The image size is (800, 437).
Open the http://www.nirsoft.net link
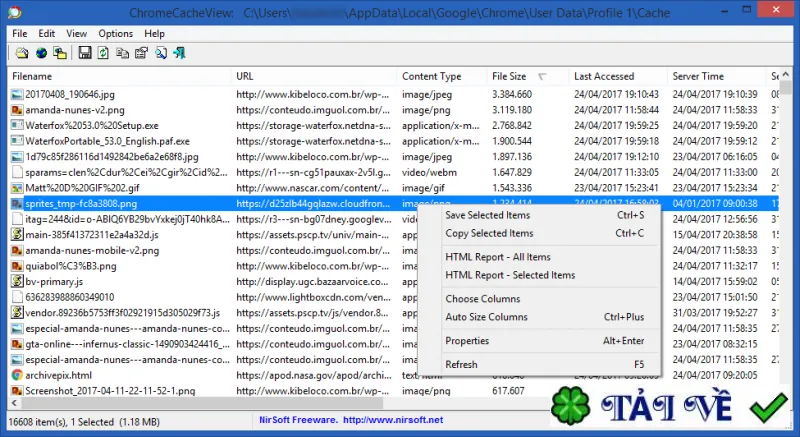coord(393,420)
